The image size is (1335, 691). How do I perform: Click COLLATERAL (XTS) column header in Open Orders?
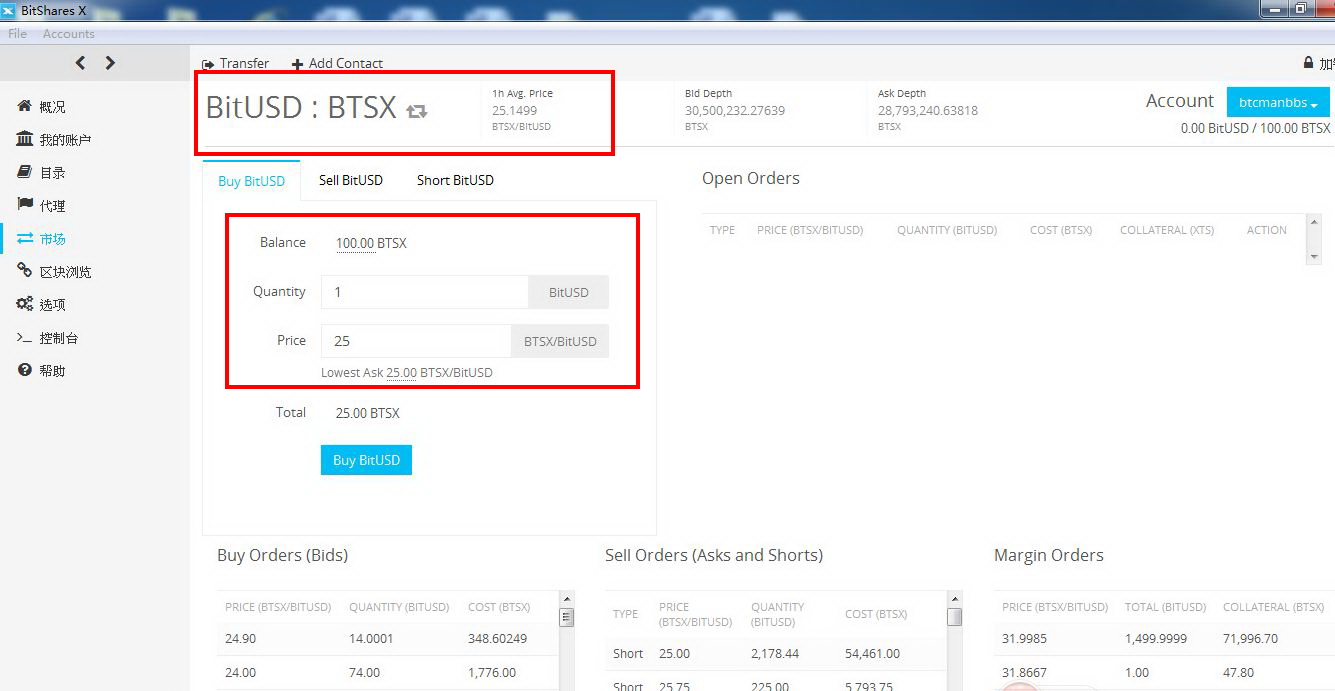click(1167, 230)
